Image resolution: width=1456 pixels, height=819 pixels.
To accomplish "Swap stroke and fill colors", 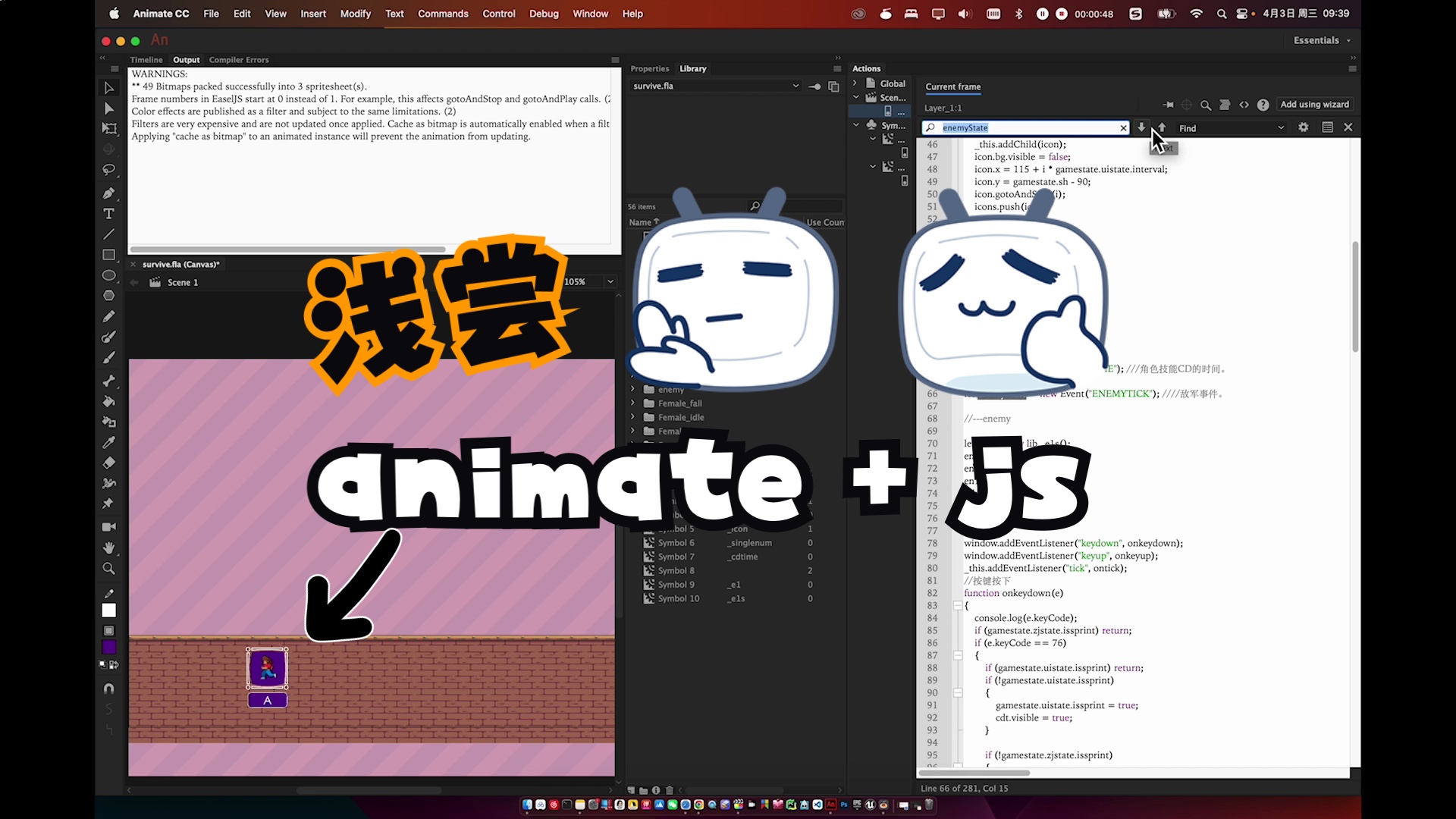I will (x=114, y=665).
